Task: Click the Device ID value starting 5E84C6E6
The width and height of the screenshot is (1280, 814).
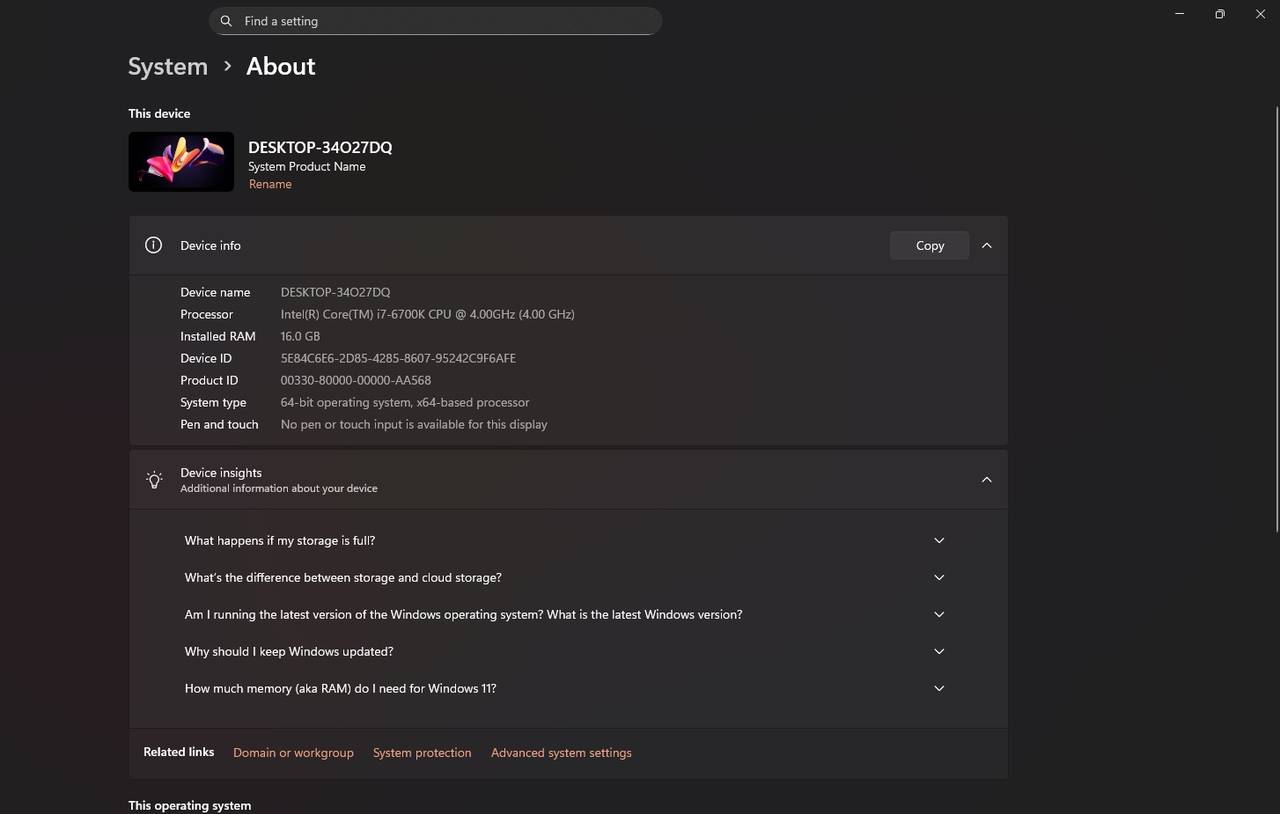Action: [398, 358]
